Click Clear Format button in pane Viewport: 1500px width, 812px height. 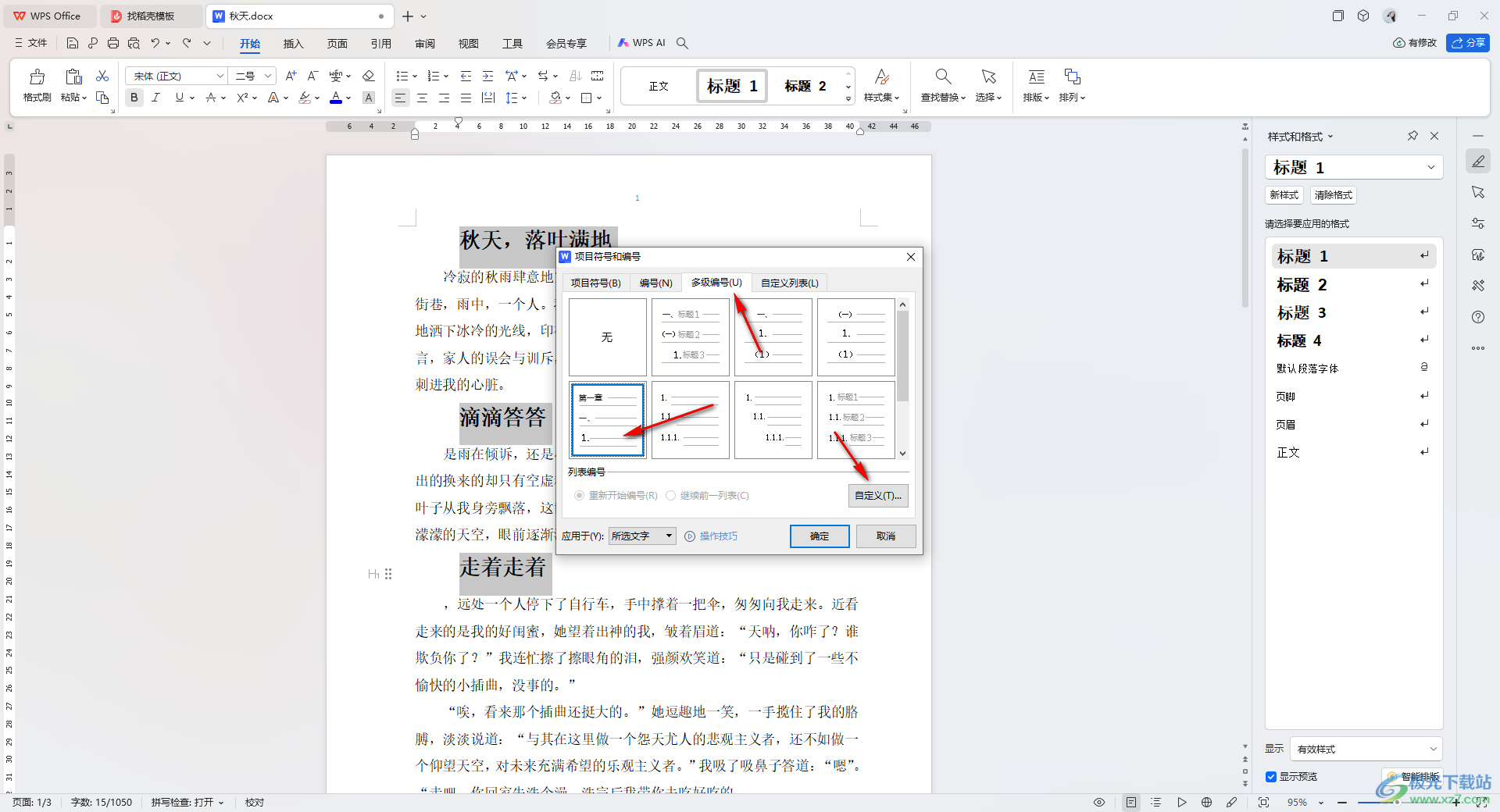pyautogui.click(x=1333, y=195)
